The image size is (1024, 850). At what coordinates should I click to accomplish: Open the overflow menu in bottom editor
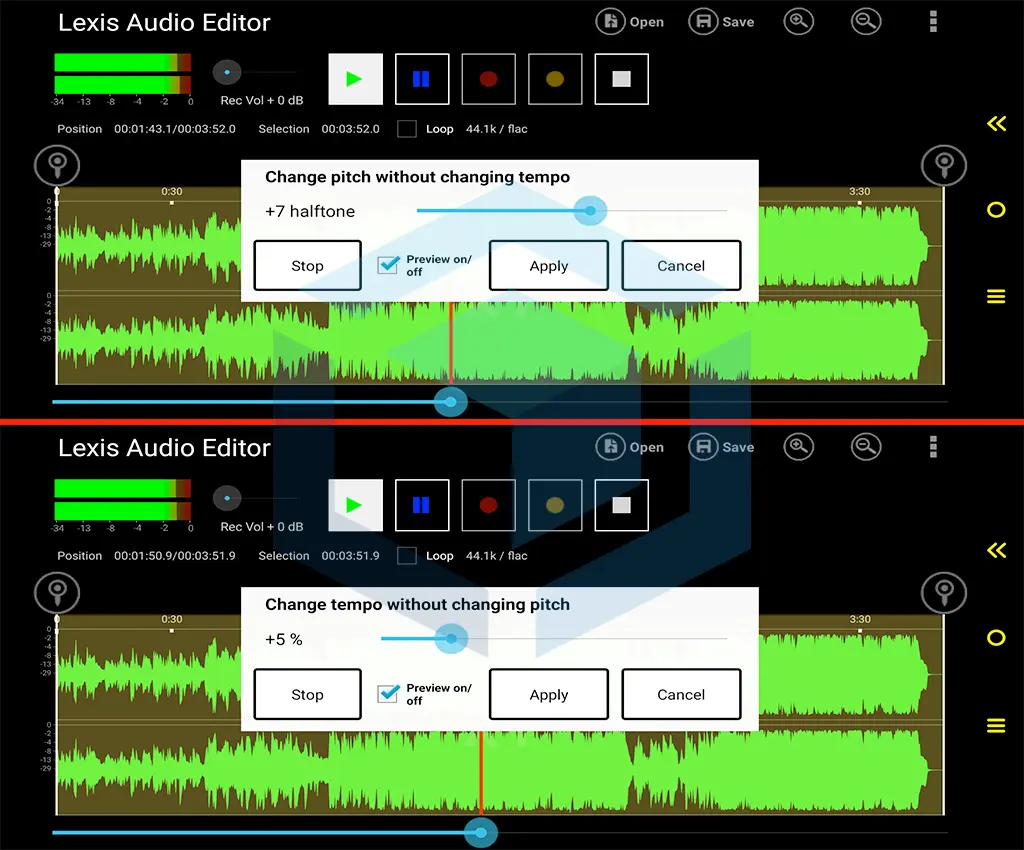(933, 447)
